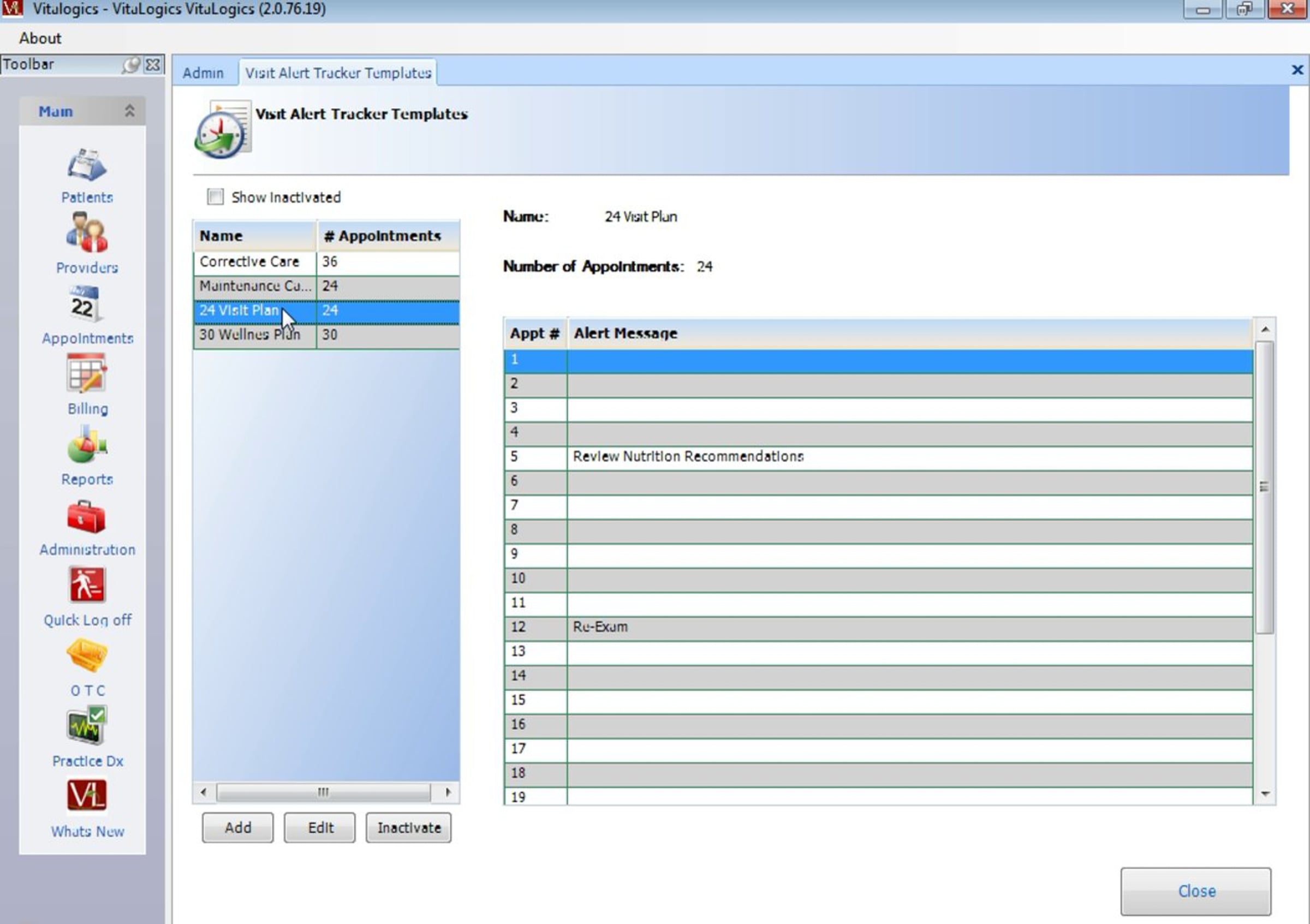Collapse the Main toolbar group chevron
Image resolution: width=1310 pixels, height=924 pixels.
coord(129,111)
